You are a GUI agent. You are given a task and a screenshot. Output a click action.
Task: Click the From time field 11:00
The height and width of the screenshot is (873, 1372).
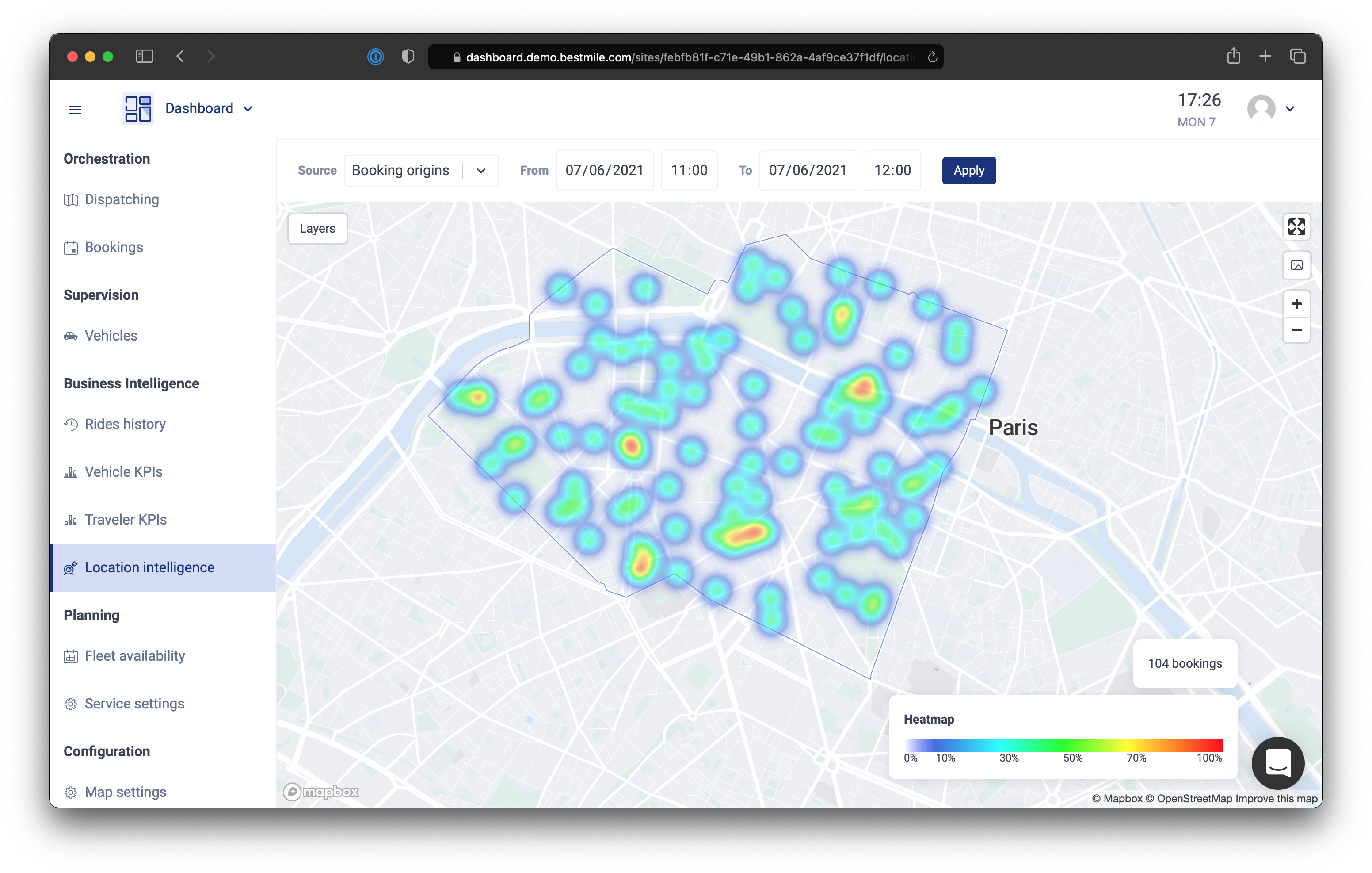click(689, 171)
